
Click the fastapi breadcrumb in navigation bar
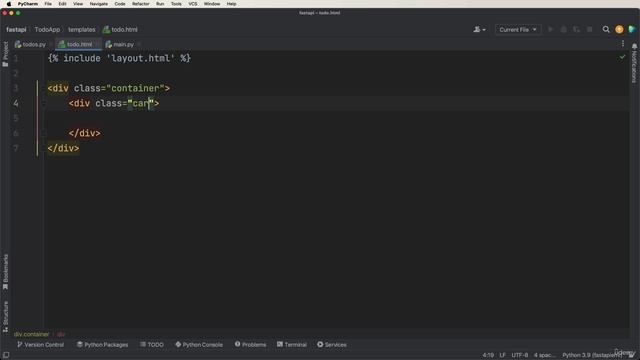[16, 29]
